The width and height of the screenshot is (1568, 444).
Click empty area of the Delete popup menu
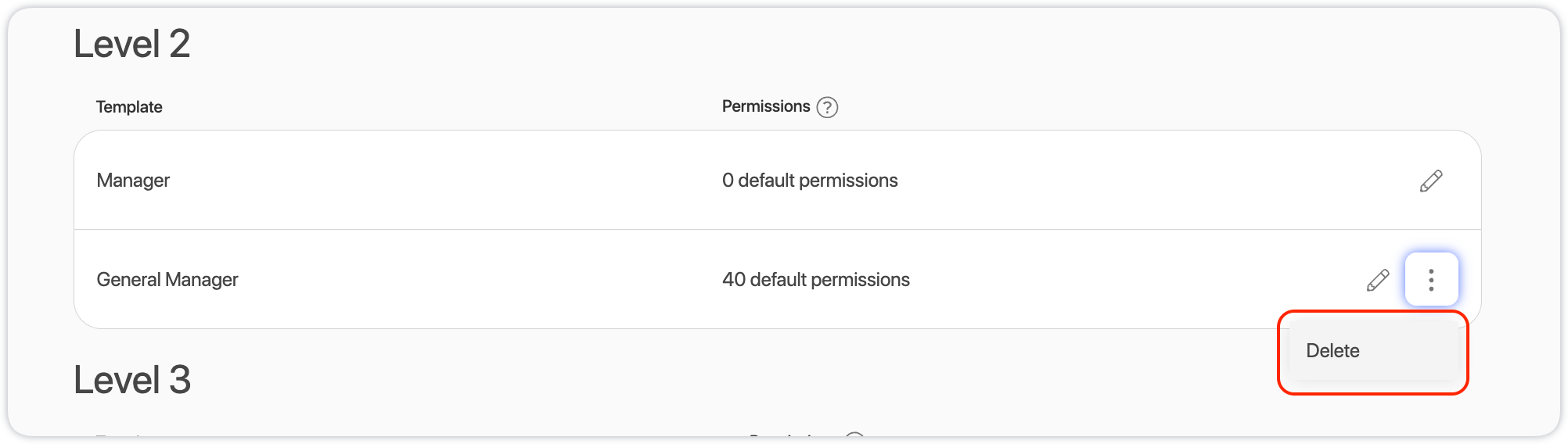pyautogui.click(x=1416, y=351)
